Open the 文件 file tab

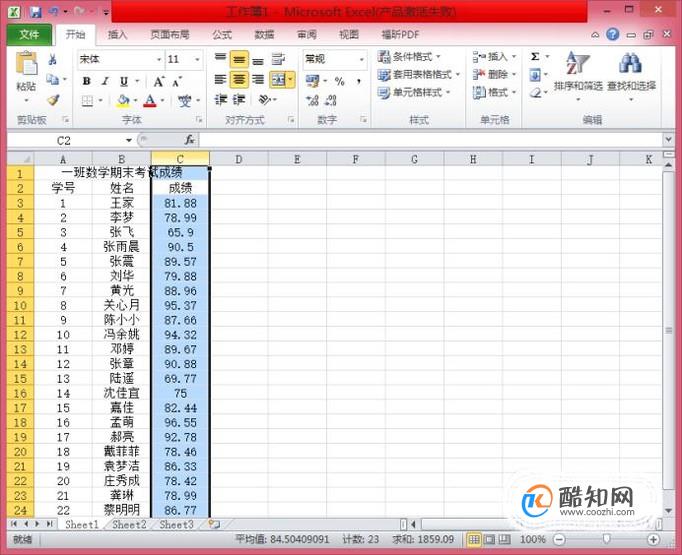(29, 35)
